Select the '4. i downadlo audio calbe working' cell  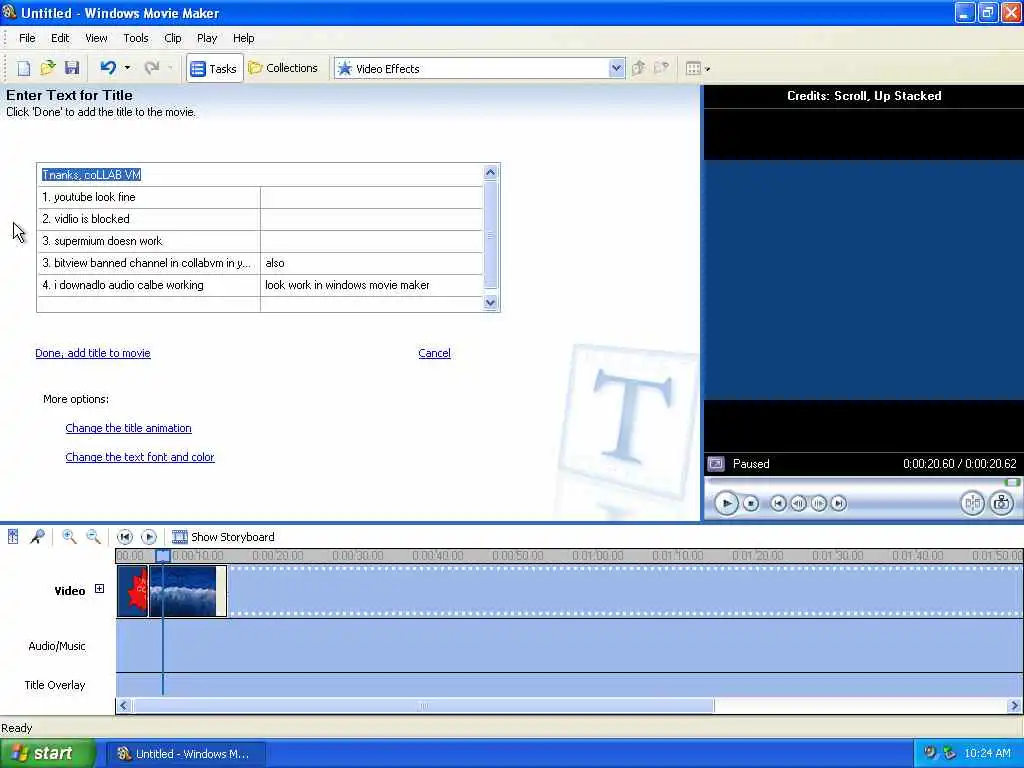149,285
